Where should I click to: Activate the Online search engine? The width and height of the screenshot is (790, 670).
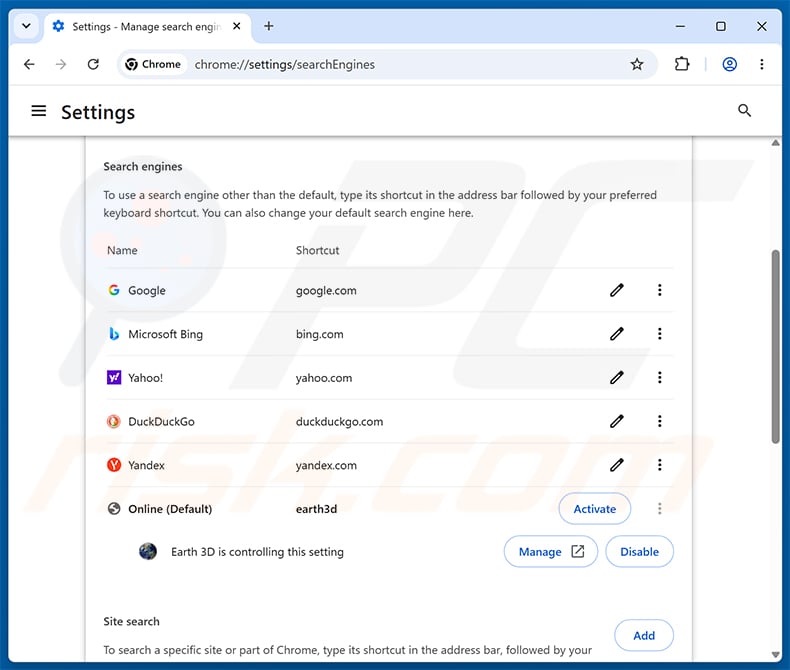[595, 509]
